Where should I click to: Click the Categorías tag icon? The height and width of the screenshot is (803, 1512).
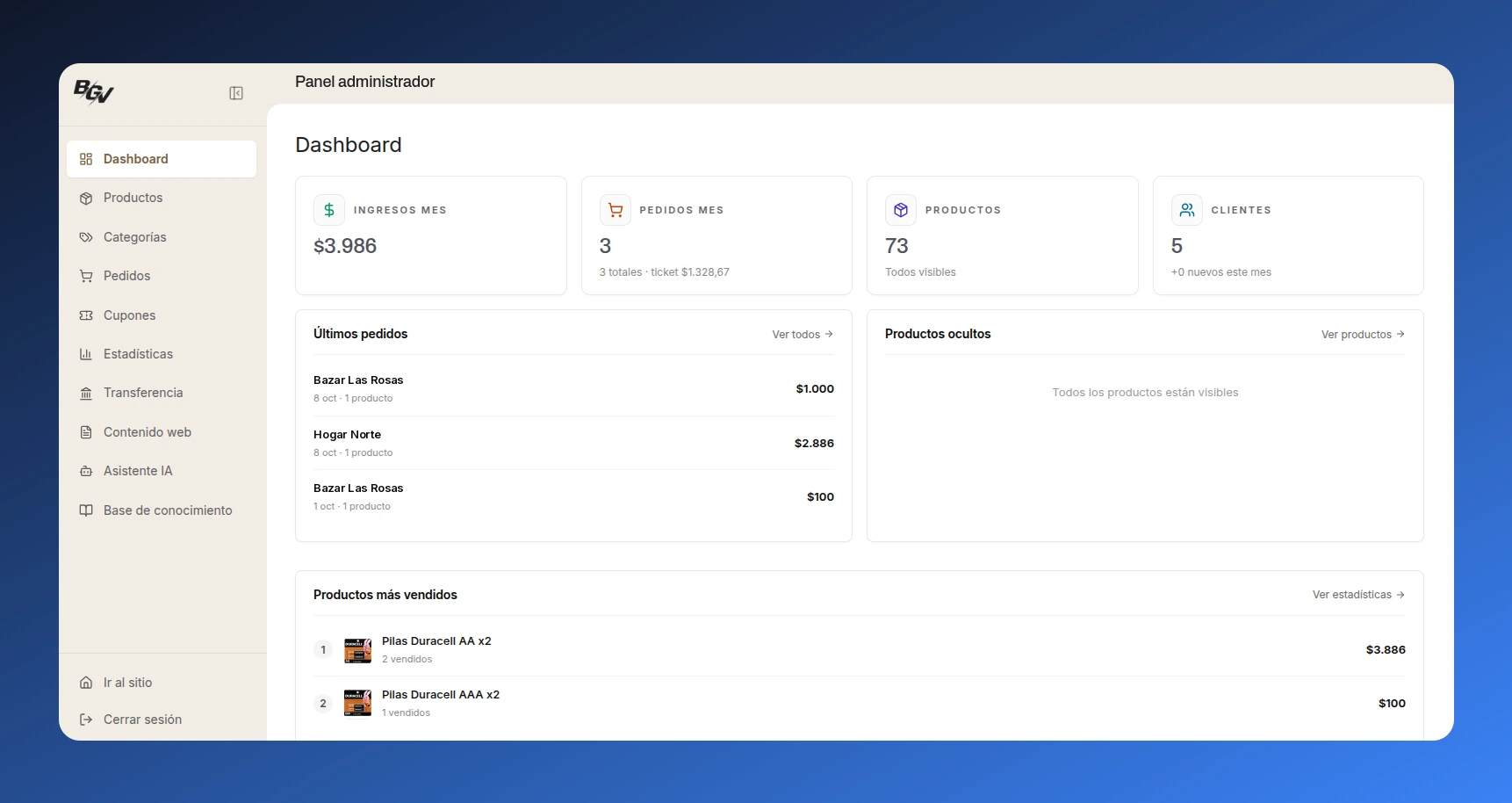click(86, 237)
